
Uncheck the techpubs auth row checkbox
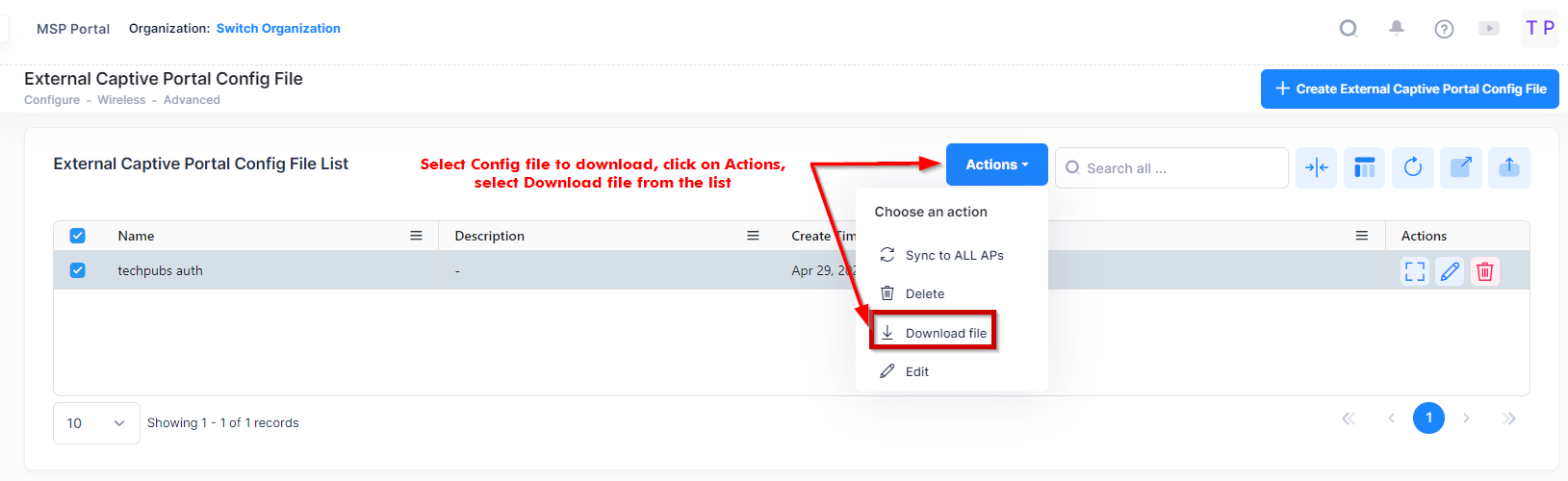tap(78, 271)
